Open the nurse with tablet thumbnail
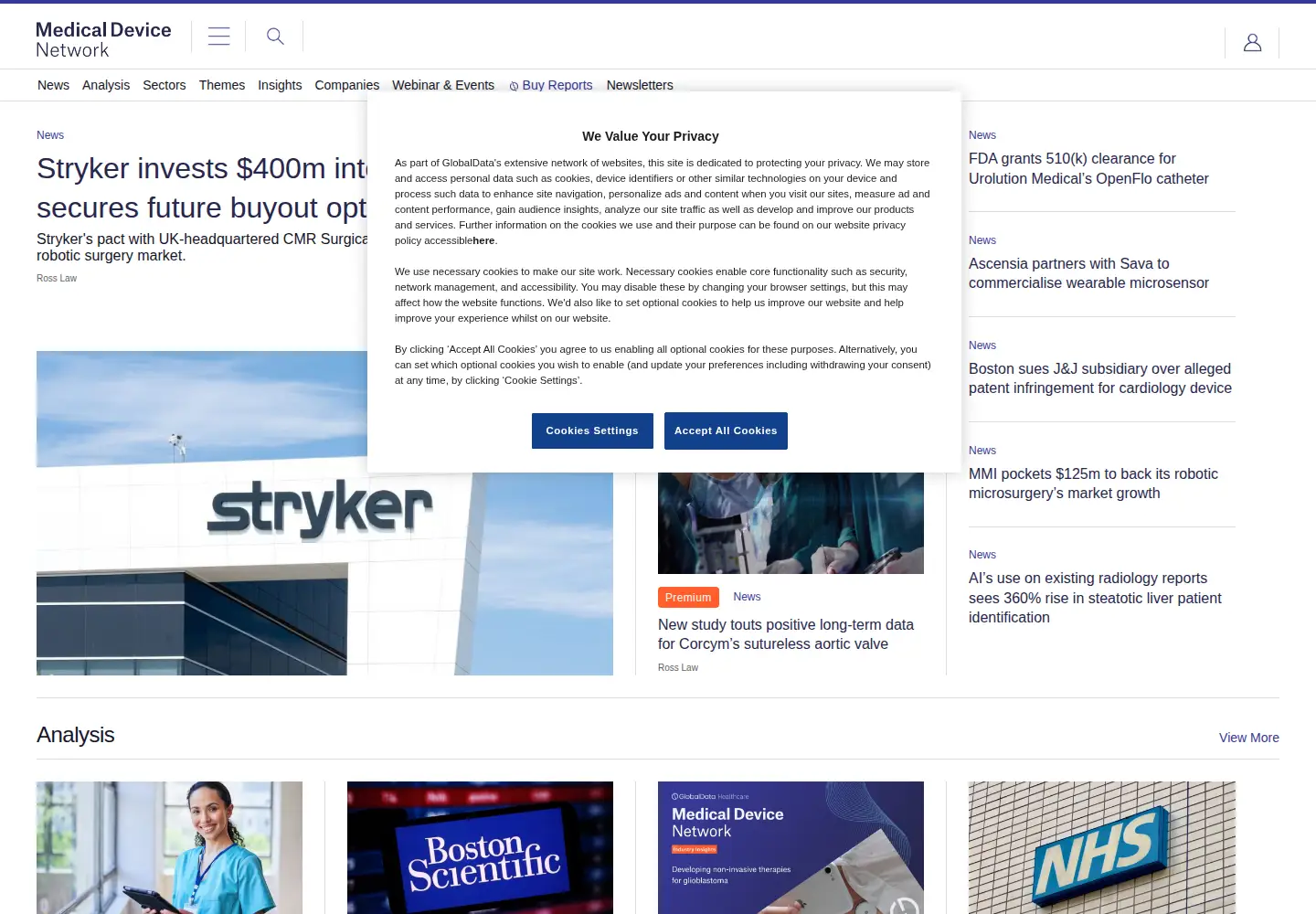The height and width of the screenshot is (914, 1316). [x=169, y=847]
